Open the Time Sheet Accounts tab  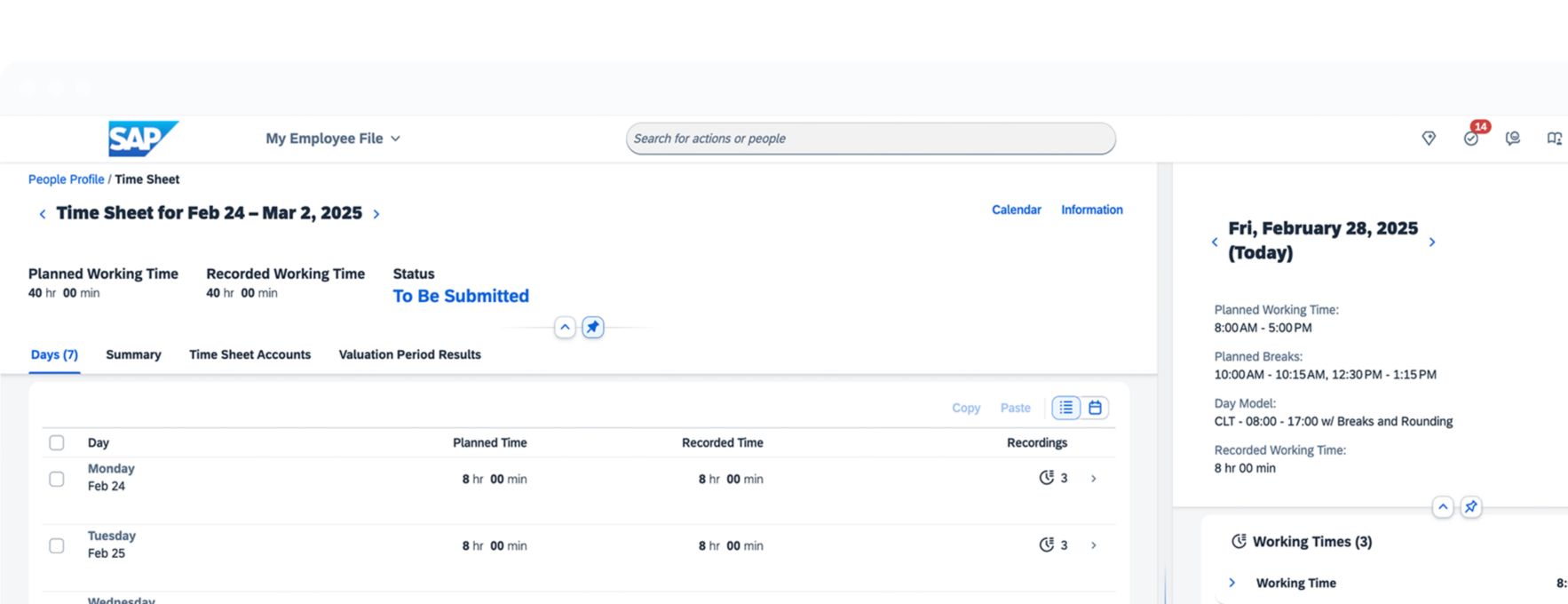(x=249, y=354)
